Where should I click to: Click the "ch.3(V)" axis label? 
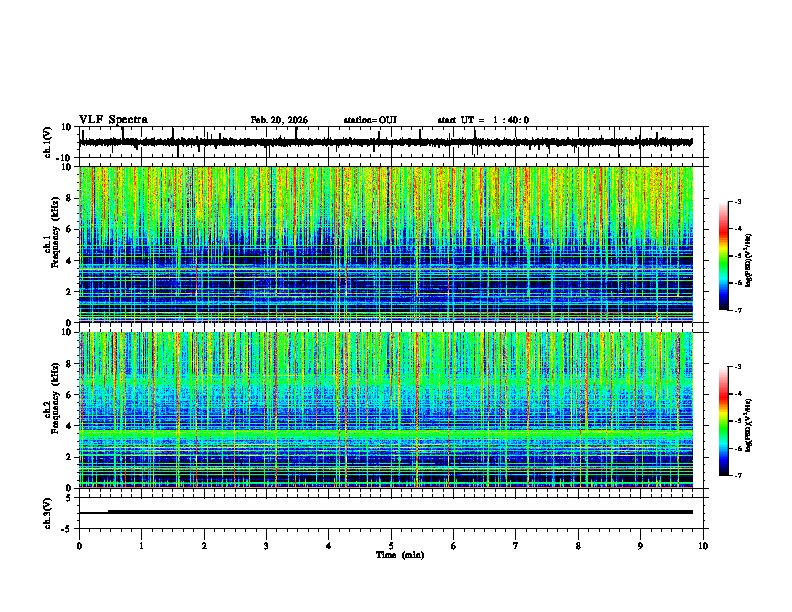[48, 513]
